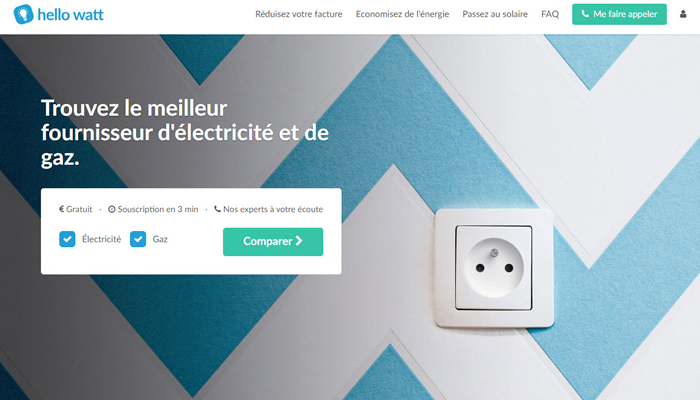This screenshot has height=400, width=700.
Task: Open the user account profile icon
Action: point(683,14)
